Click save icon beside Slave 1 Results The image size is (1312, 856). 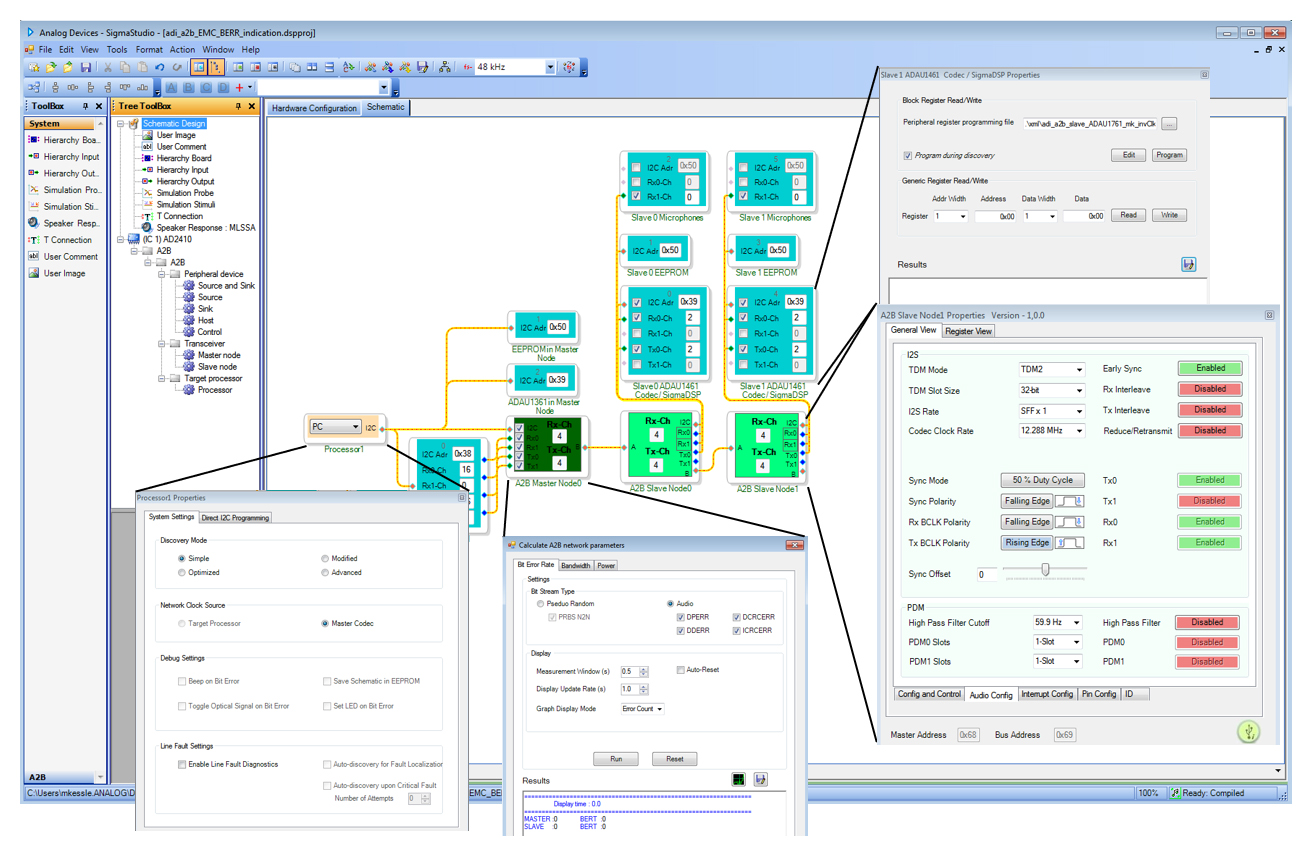[1189, 264]
